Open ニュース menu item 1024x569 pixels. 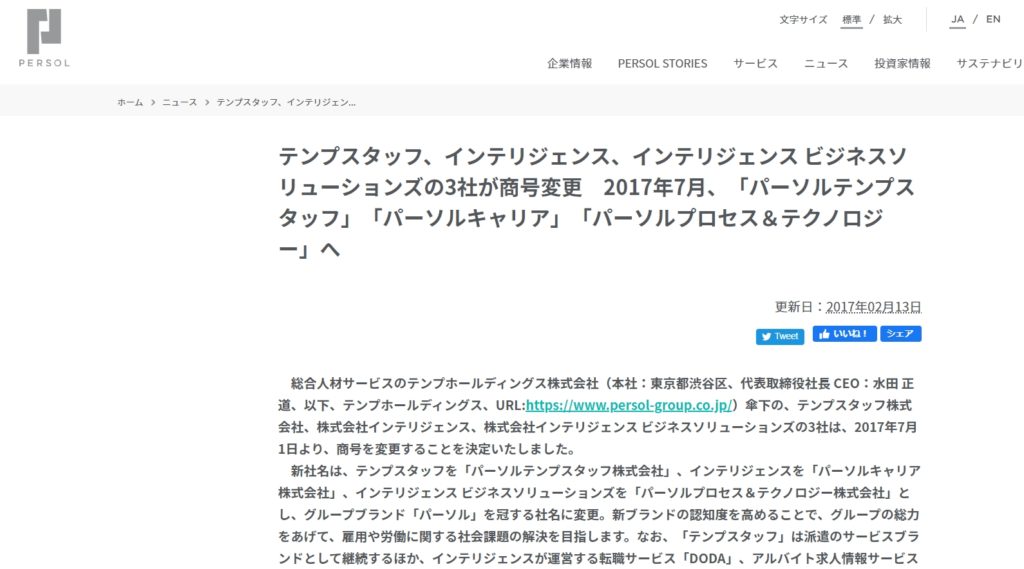(825, 63)
